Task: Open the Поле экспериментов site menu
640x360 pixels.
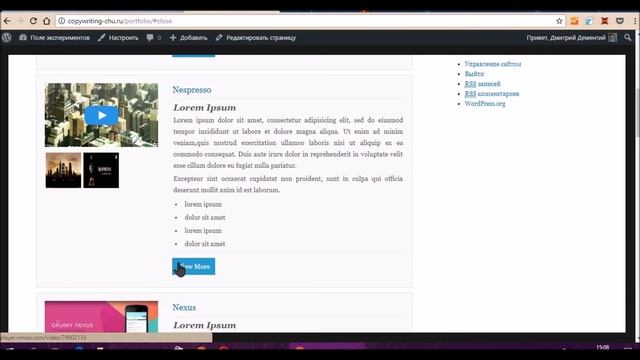Action: point(55,38)
